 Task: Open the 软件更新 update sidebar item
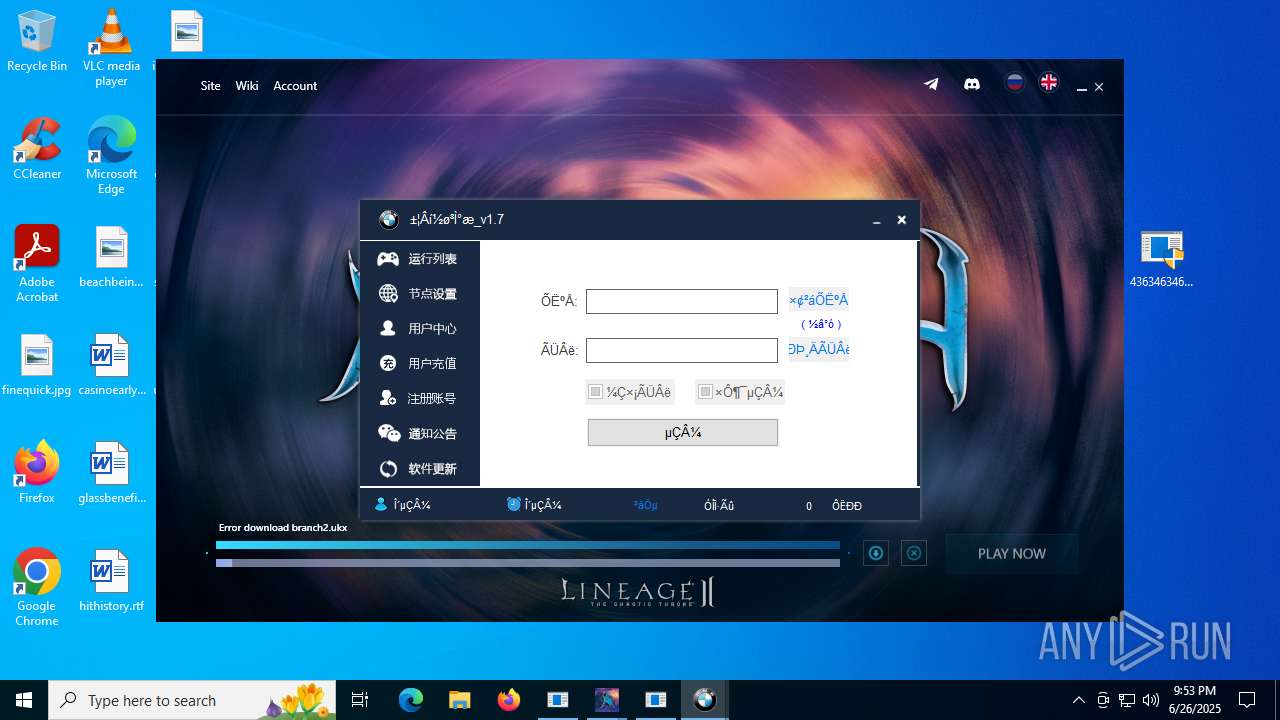[x=420, y=469]
